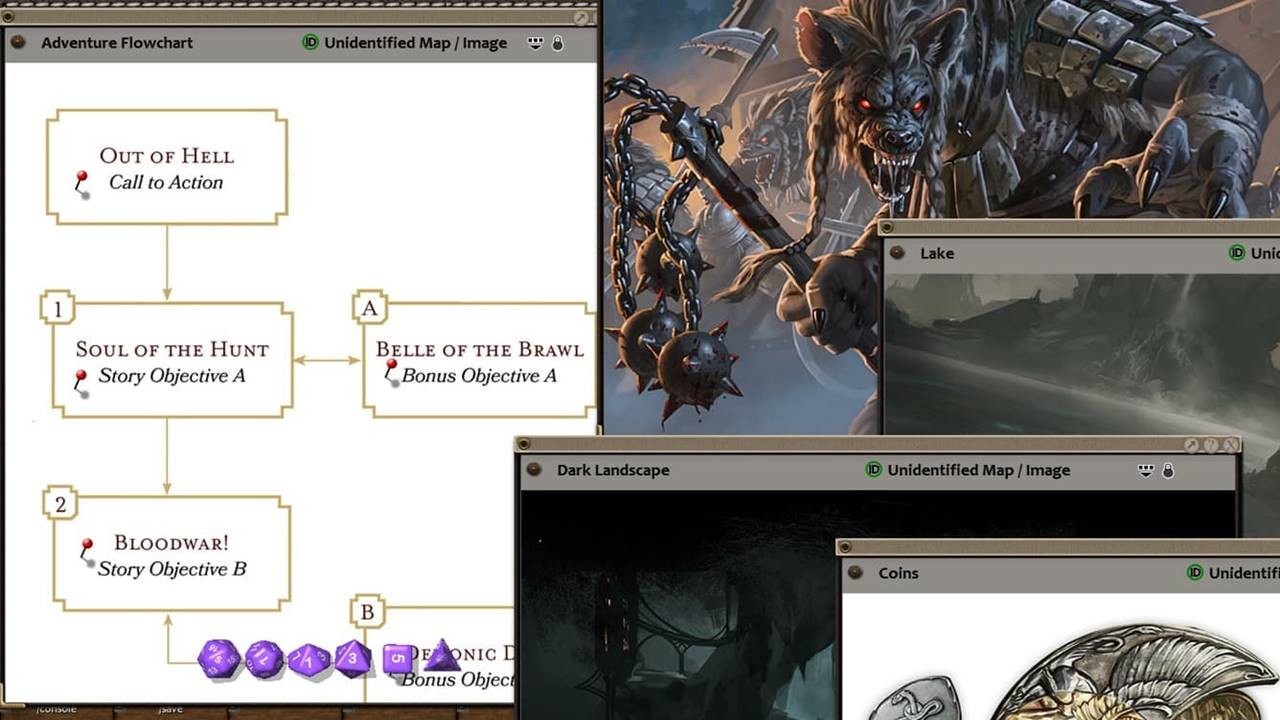1280x720 pixels.
Task: Click the radial menu icon on Adventure Flowchart titlebar
Action: [17, 42]
